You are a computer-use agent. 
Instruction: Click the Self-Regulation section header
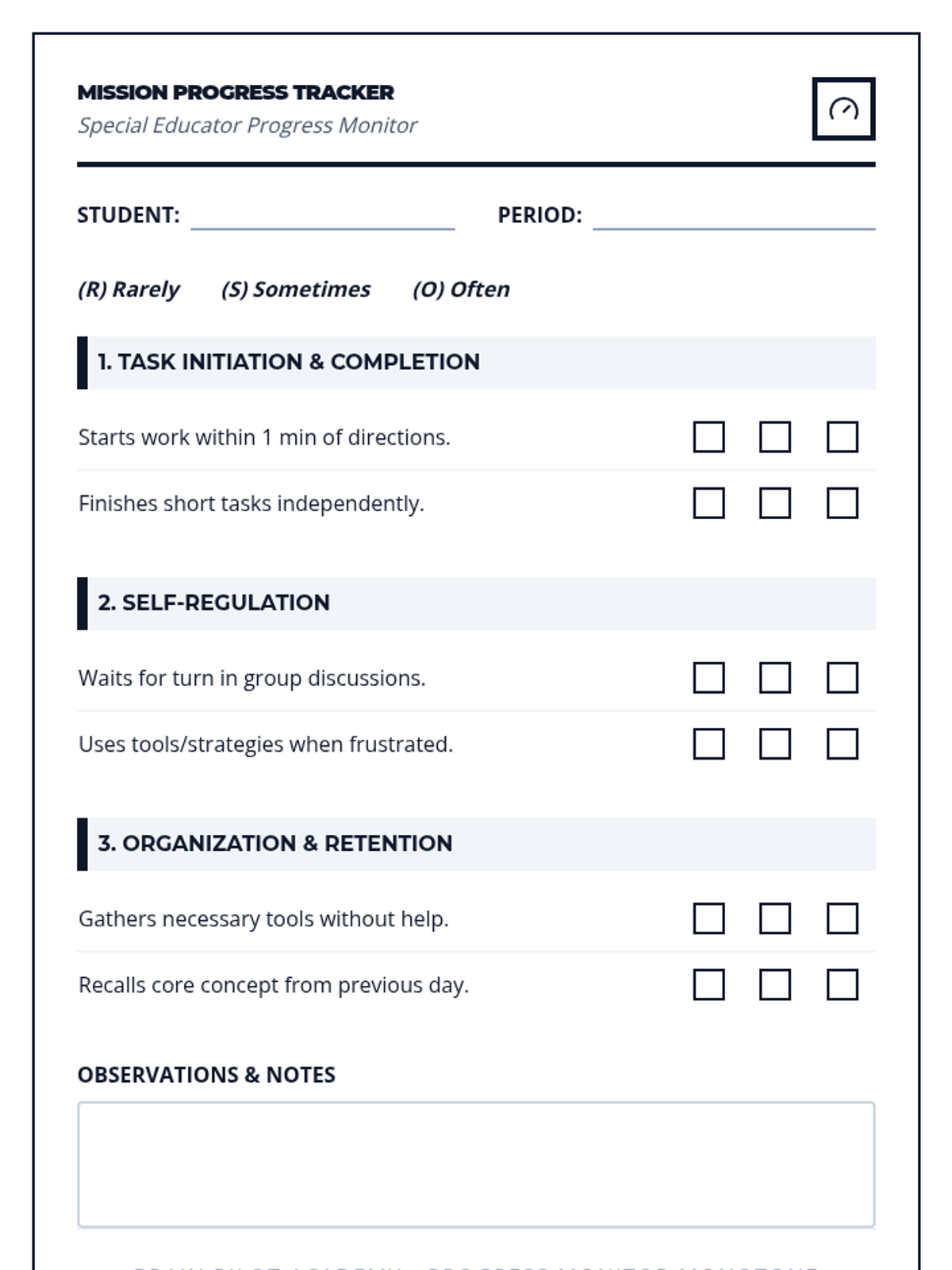(x=214, y=603)
